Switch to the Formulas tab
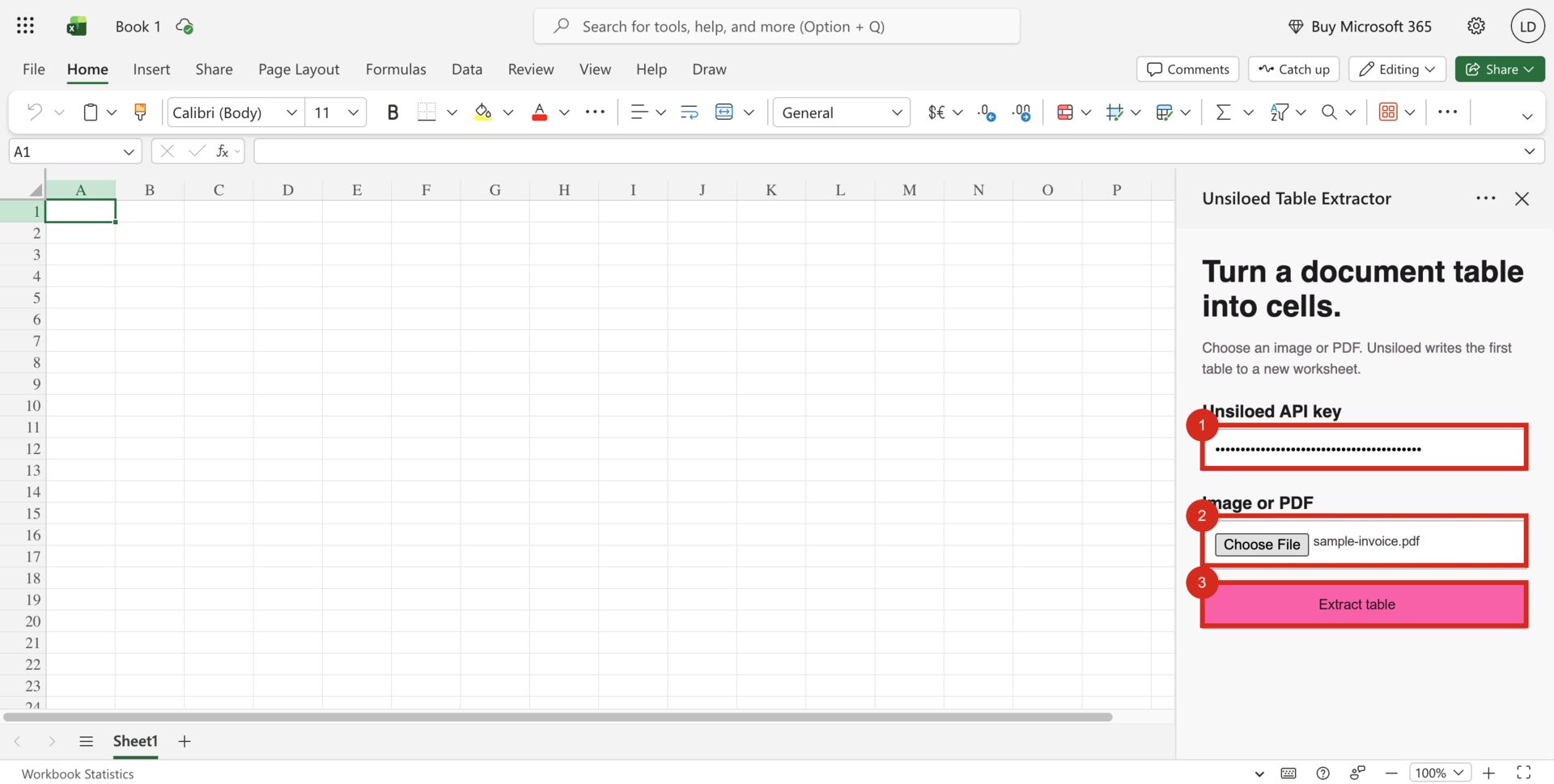This screenshot has width=1554, height=784. [x=396, y=69]
